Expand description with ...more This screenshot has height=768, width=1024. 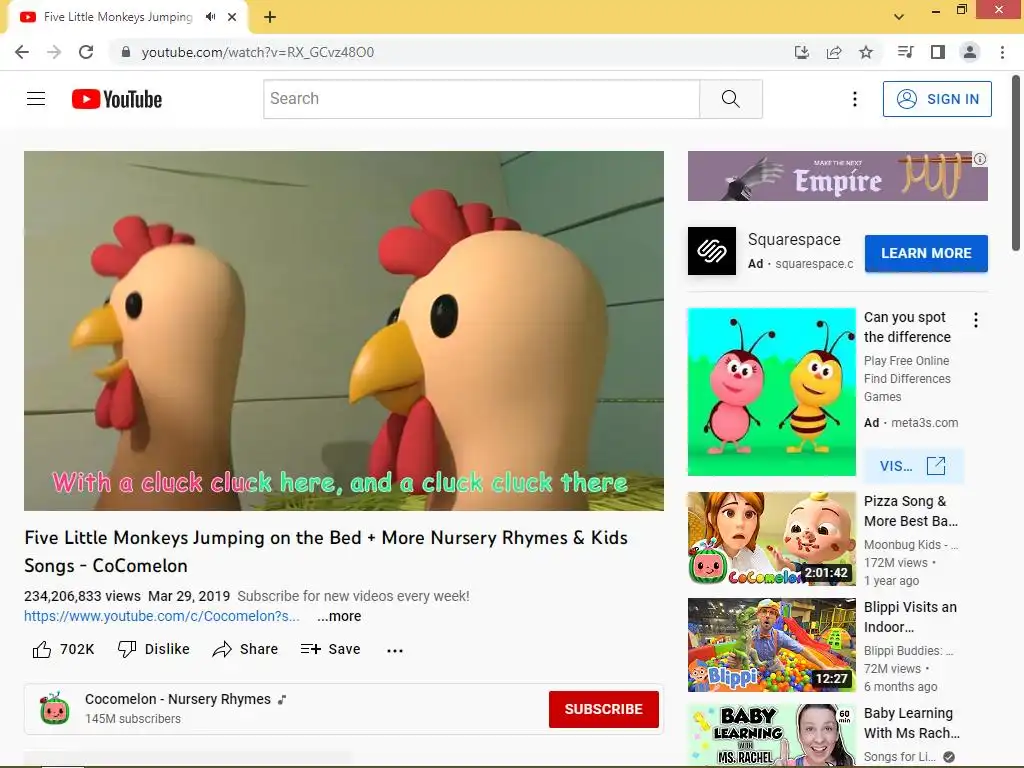pyautogui.click(x=339, y=616)
